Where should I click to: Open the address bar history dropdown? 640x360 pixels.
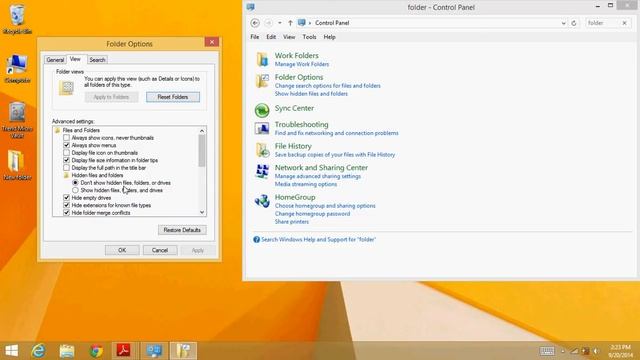(x=563, y=23)
